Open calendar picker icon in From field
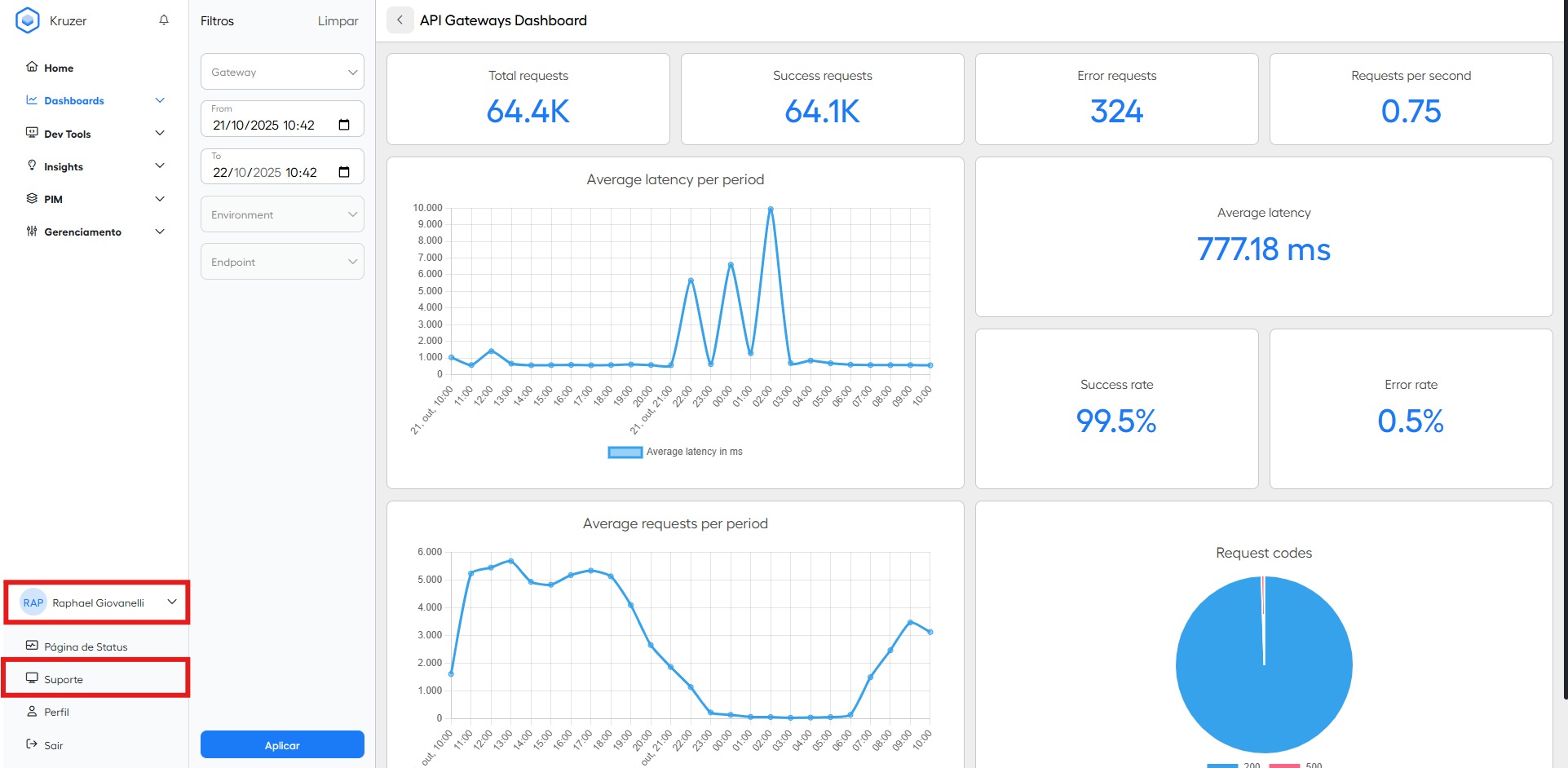The image size is (1568, 768). (344, 125)
